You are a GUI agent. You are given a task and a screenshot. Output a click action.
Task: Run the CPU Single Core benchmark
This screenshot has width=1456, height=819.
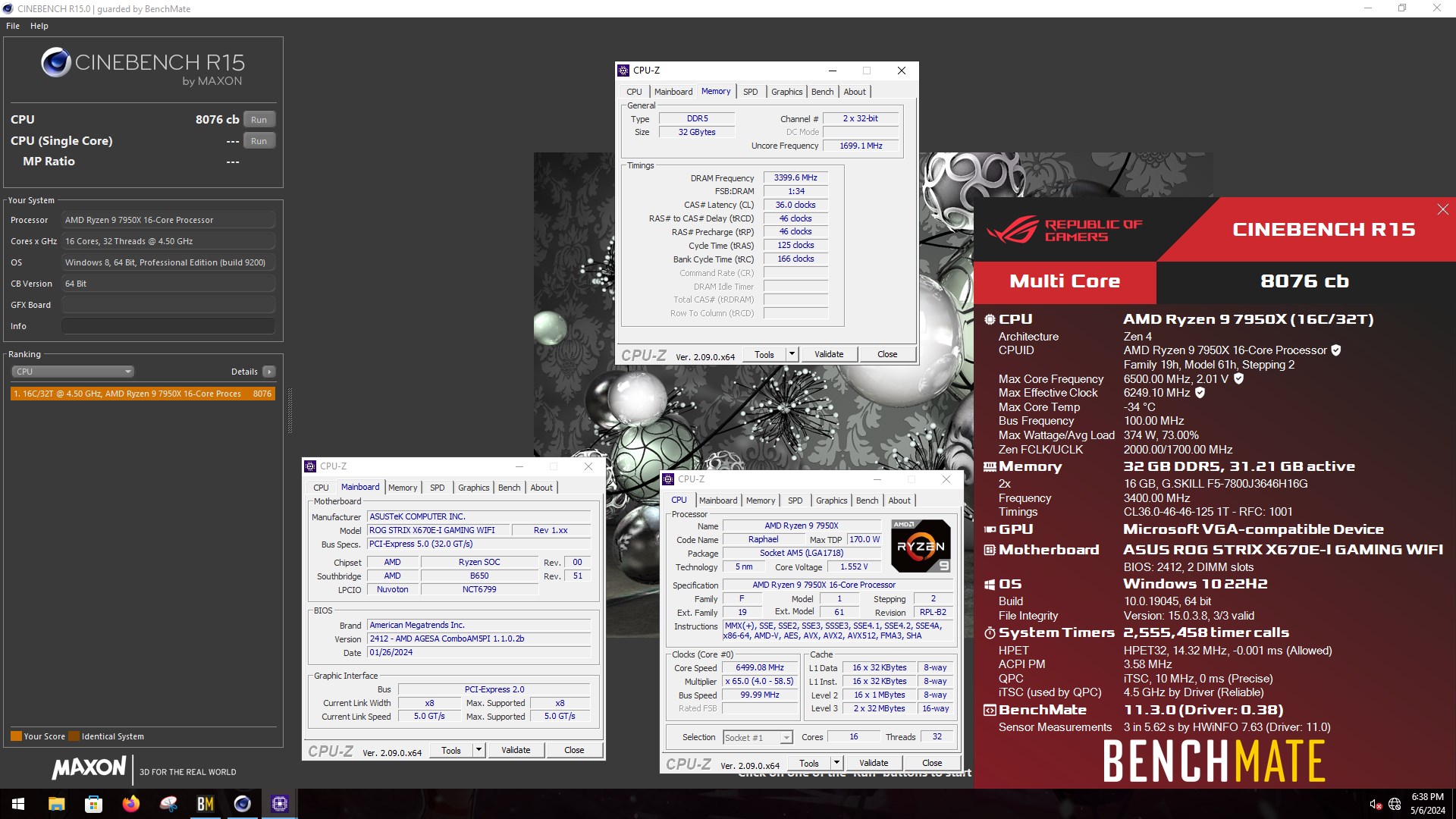(259, 141)
